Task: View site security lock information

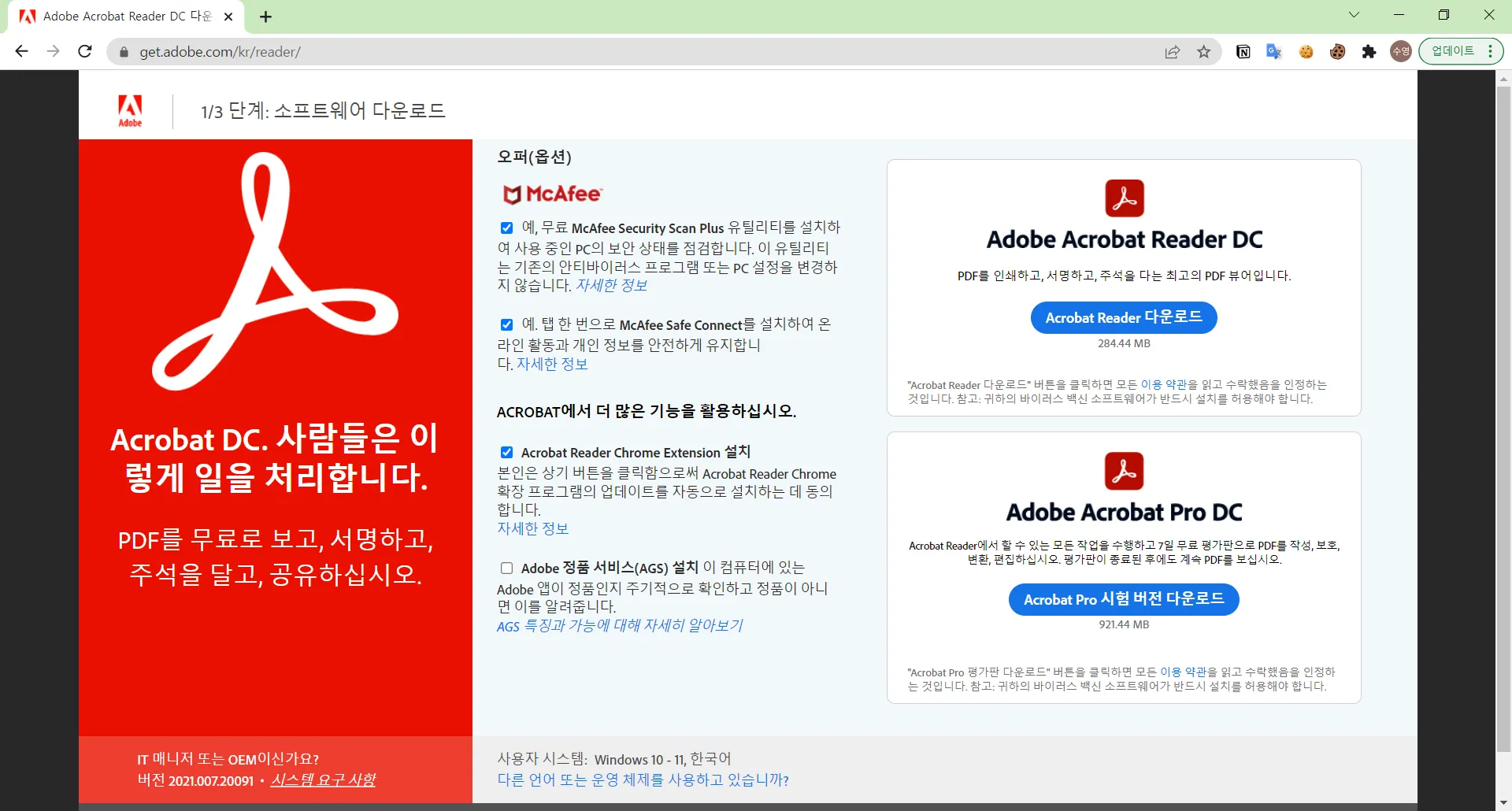Action: [124, 52]
